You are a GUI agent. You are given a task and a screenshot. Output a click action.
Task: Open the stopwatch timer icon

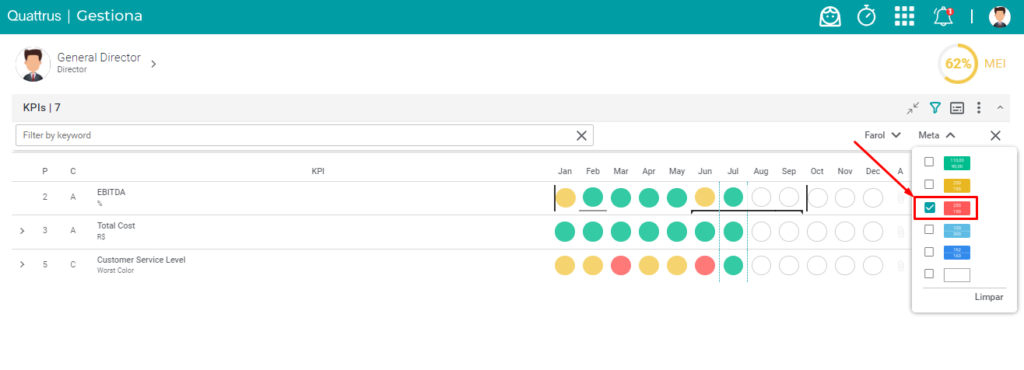(x=867, y=16)
